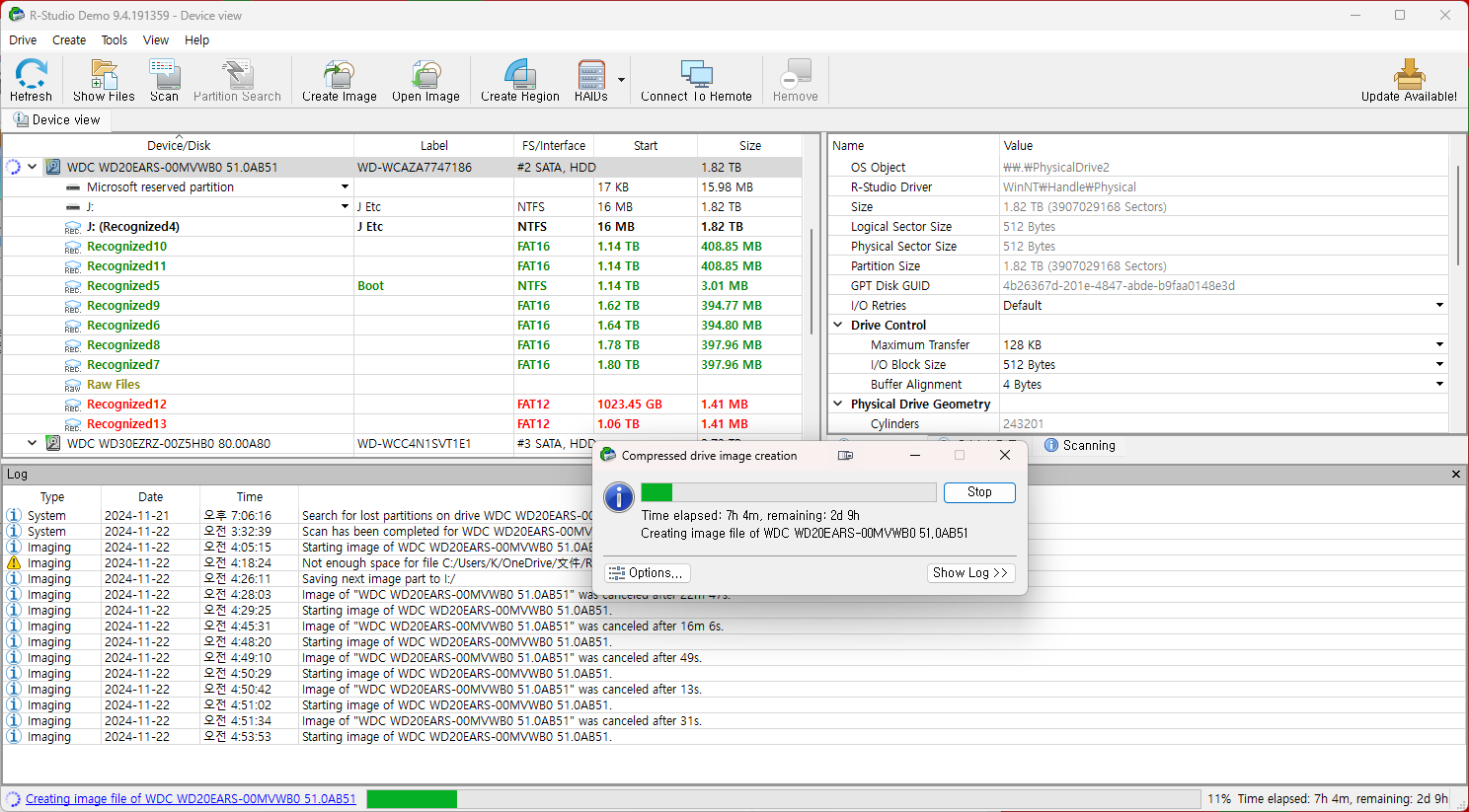Switch to the Device view tab

[56, 119]
